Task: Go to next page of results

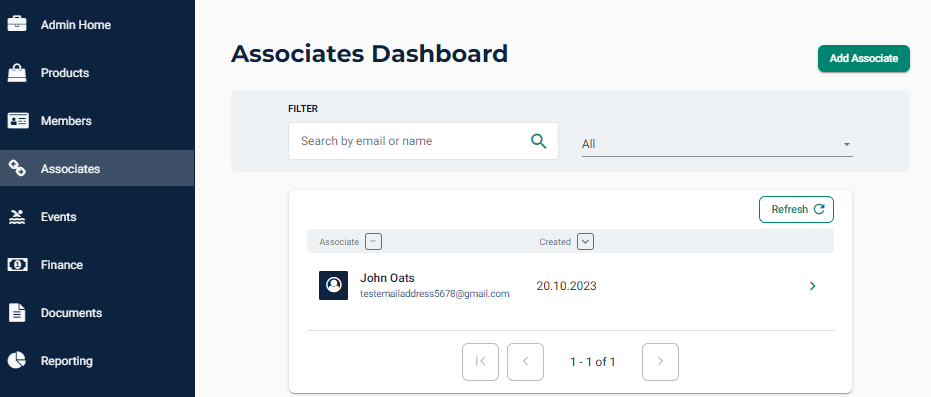Action: coord(660,361)
